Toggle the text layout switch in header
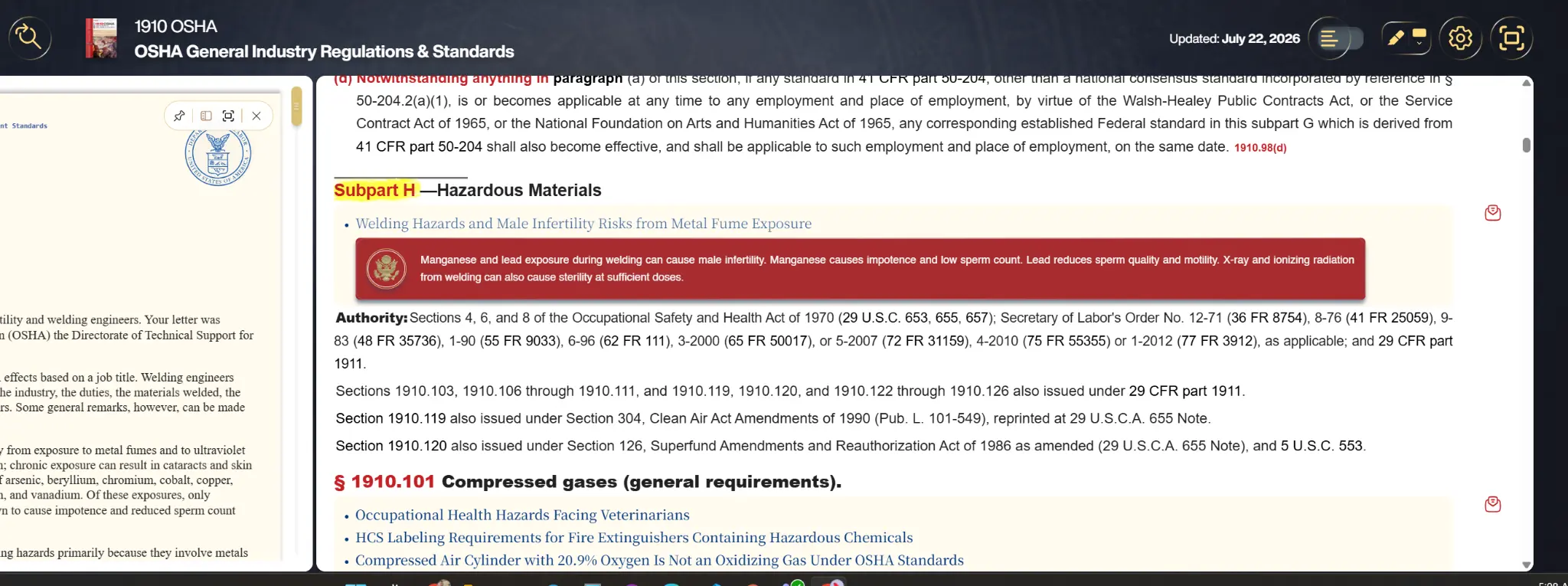1568x586 pixels. pyautogui.click(x=1337, y=38)
